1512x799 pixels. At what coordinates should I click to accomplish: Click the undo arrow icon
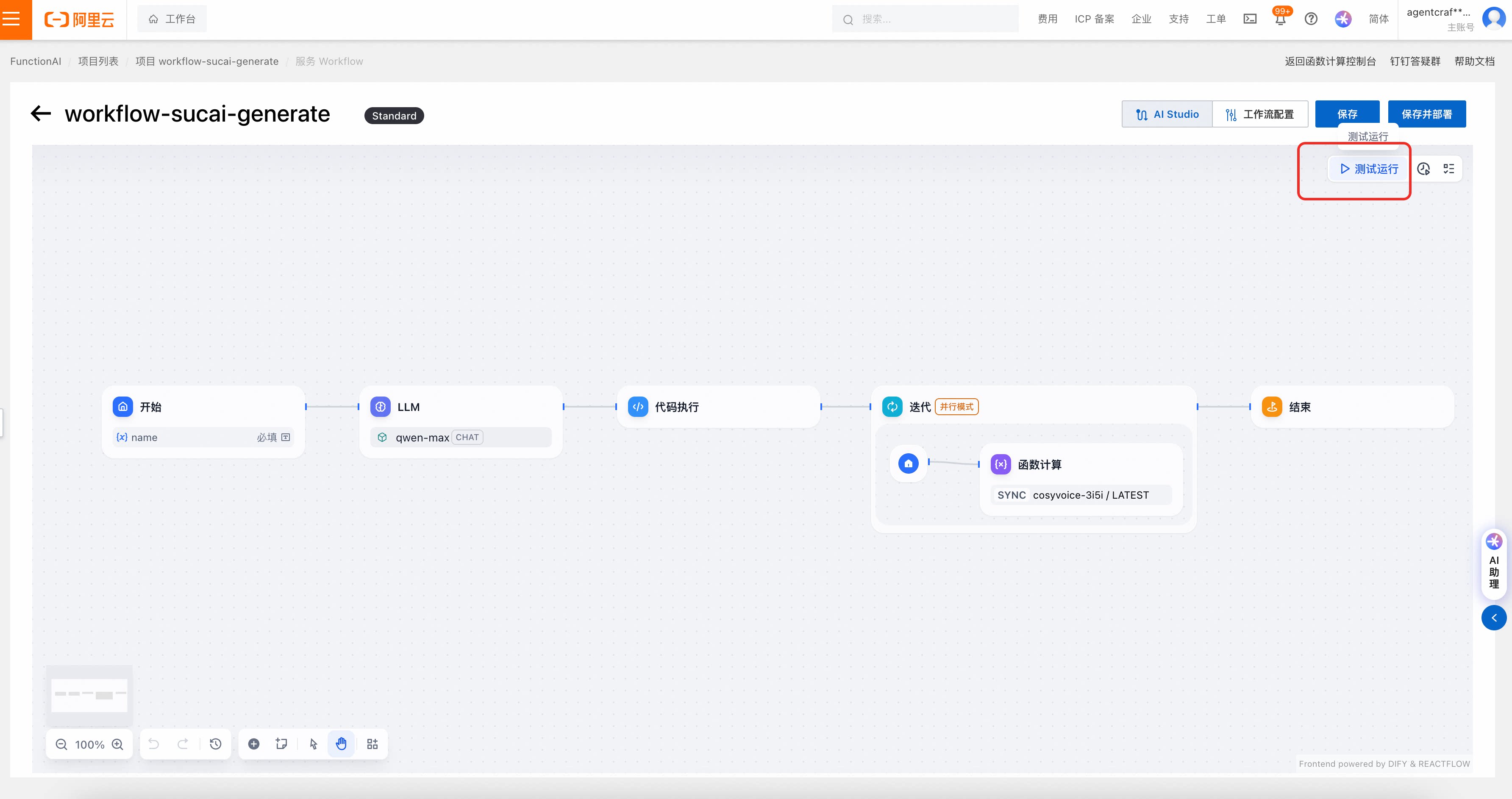[154, 744]
